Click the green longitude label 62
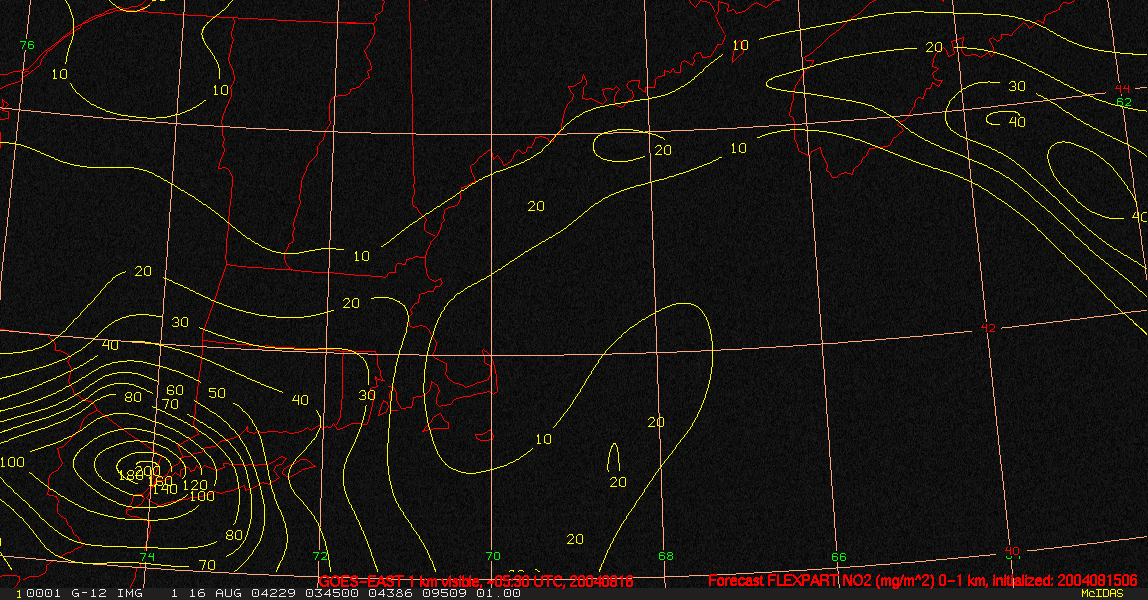This screenshot has width=1148, height=600. coord(1124,102)
